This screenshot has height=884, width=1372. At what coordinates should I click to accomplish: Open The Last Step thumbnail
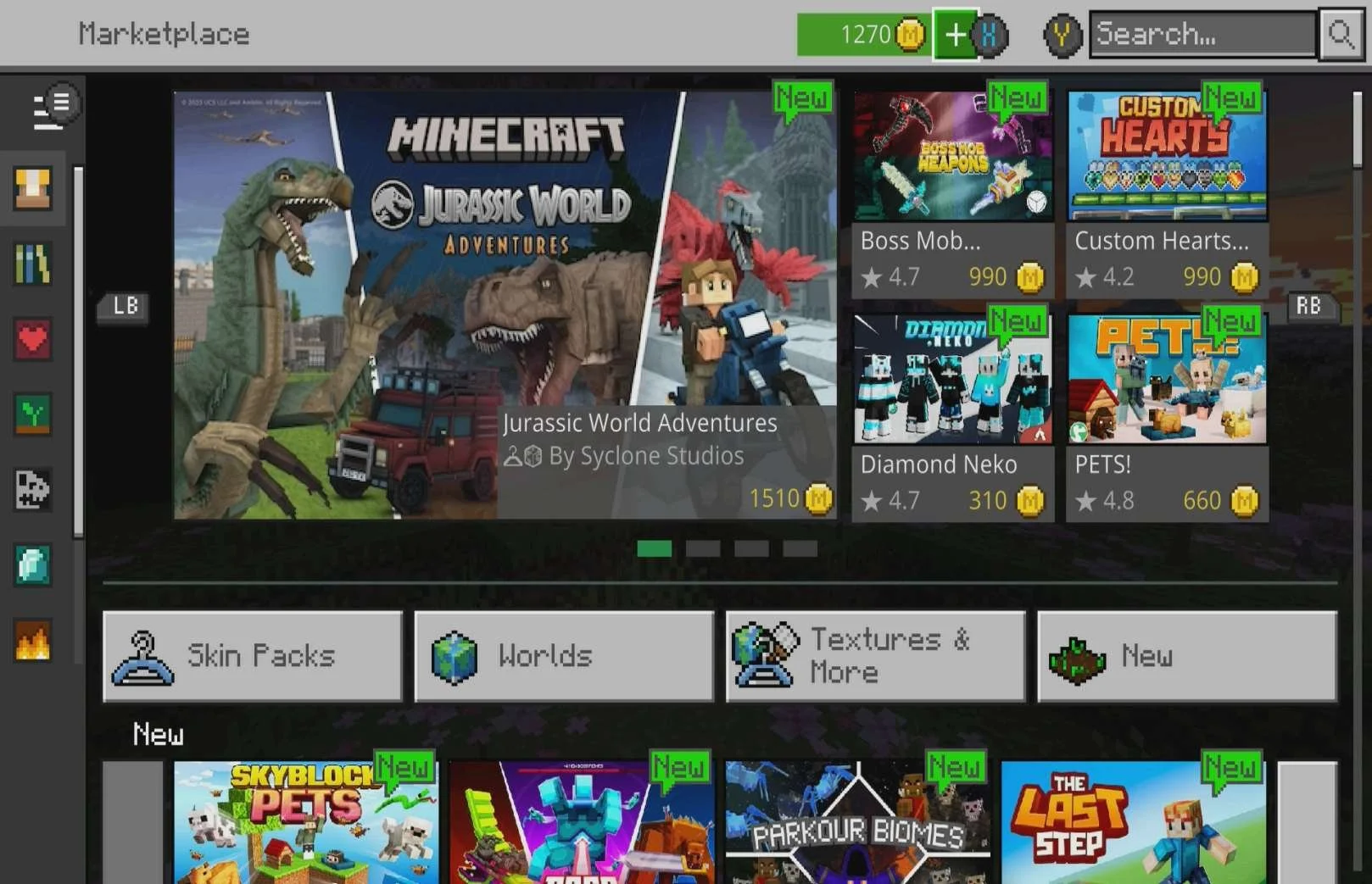[x=1134, y=822]
